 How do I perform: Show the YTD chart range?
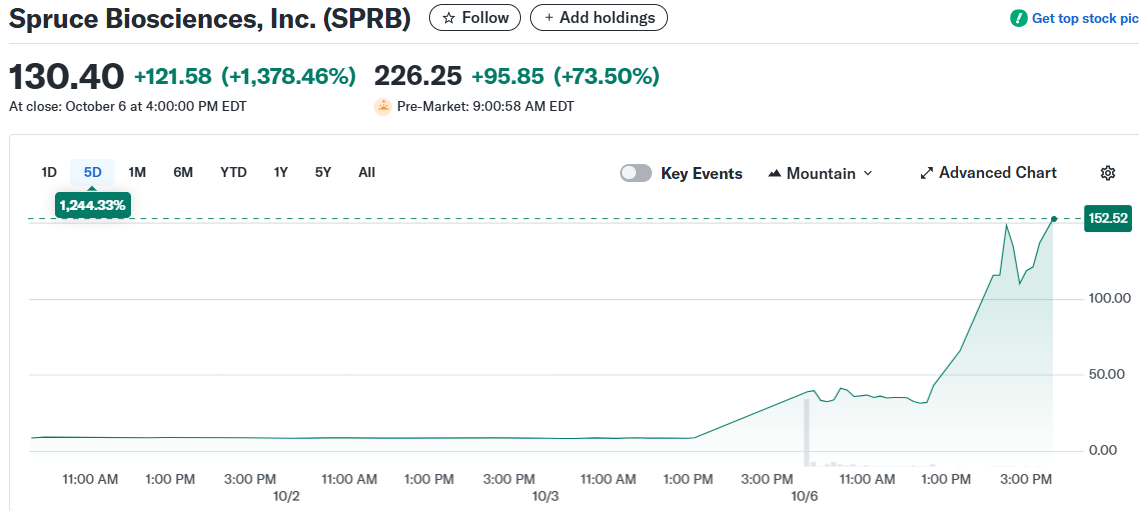233,172
